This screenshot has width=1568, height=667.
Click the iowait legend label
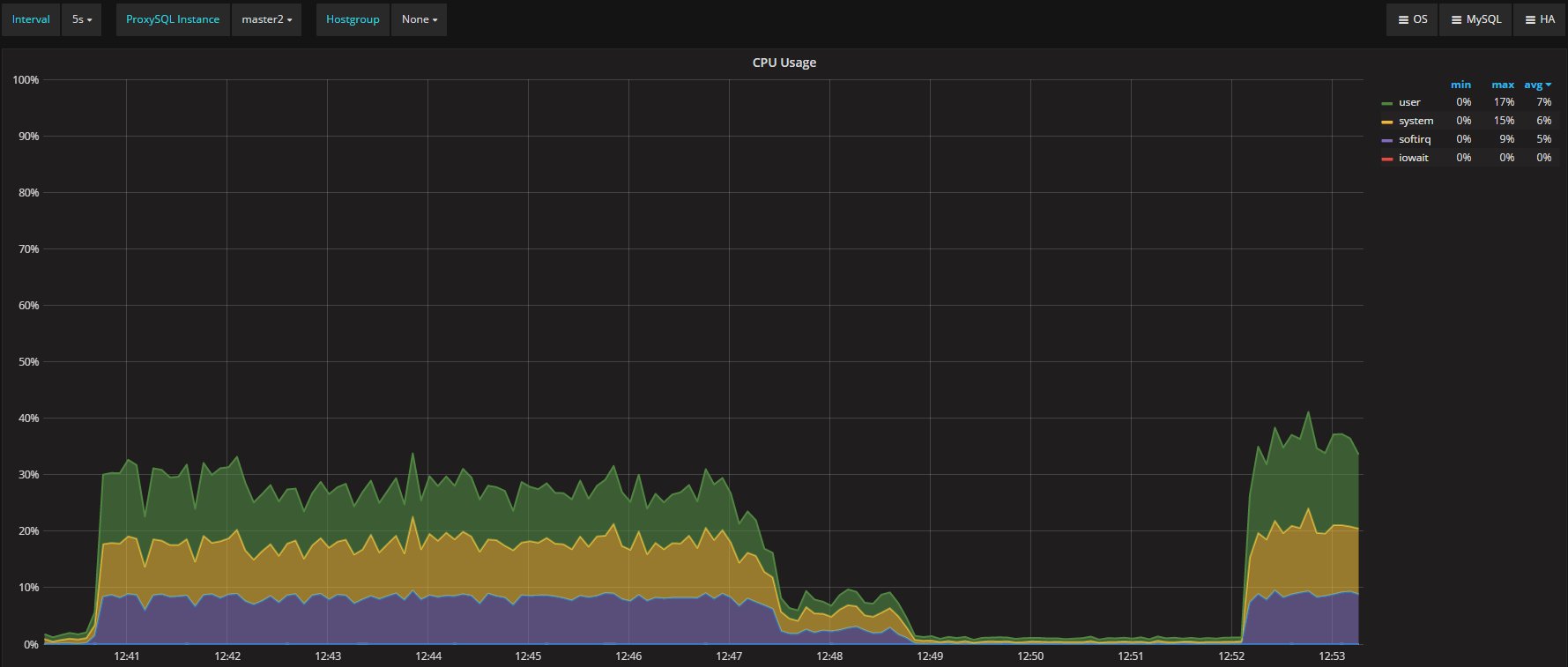1413,158
